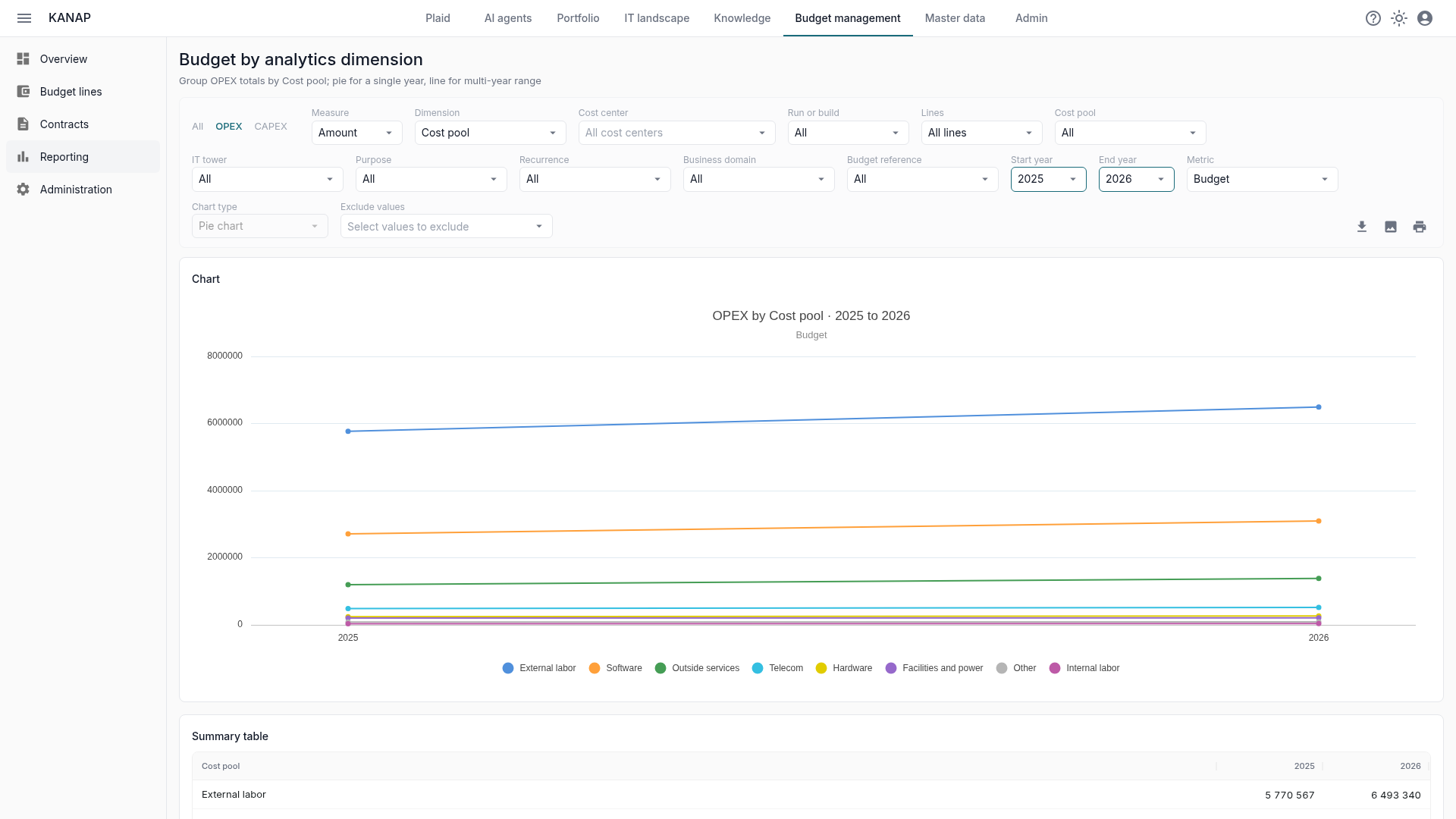This screenshot has height=819, width=1456.
Task: Click the Contracts document icon
Action: click(24, 124)
